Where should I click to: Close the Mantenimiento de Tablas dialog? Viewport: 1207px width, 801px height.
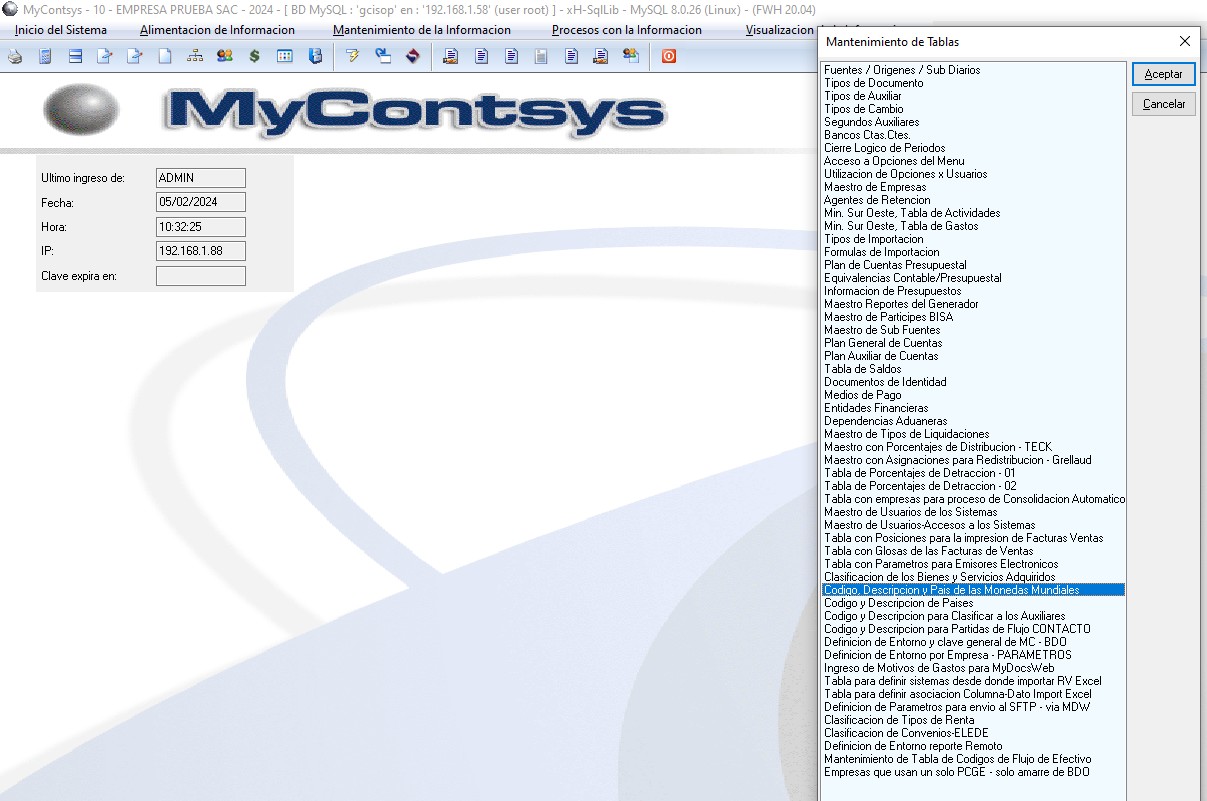tap(1185, 42)
